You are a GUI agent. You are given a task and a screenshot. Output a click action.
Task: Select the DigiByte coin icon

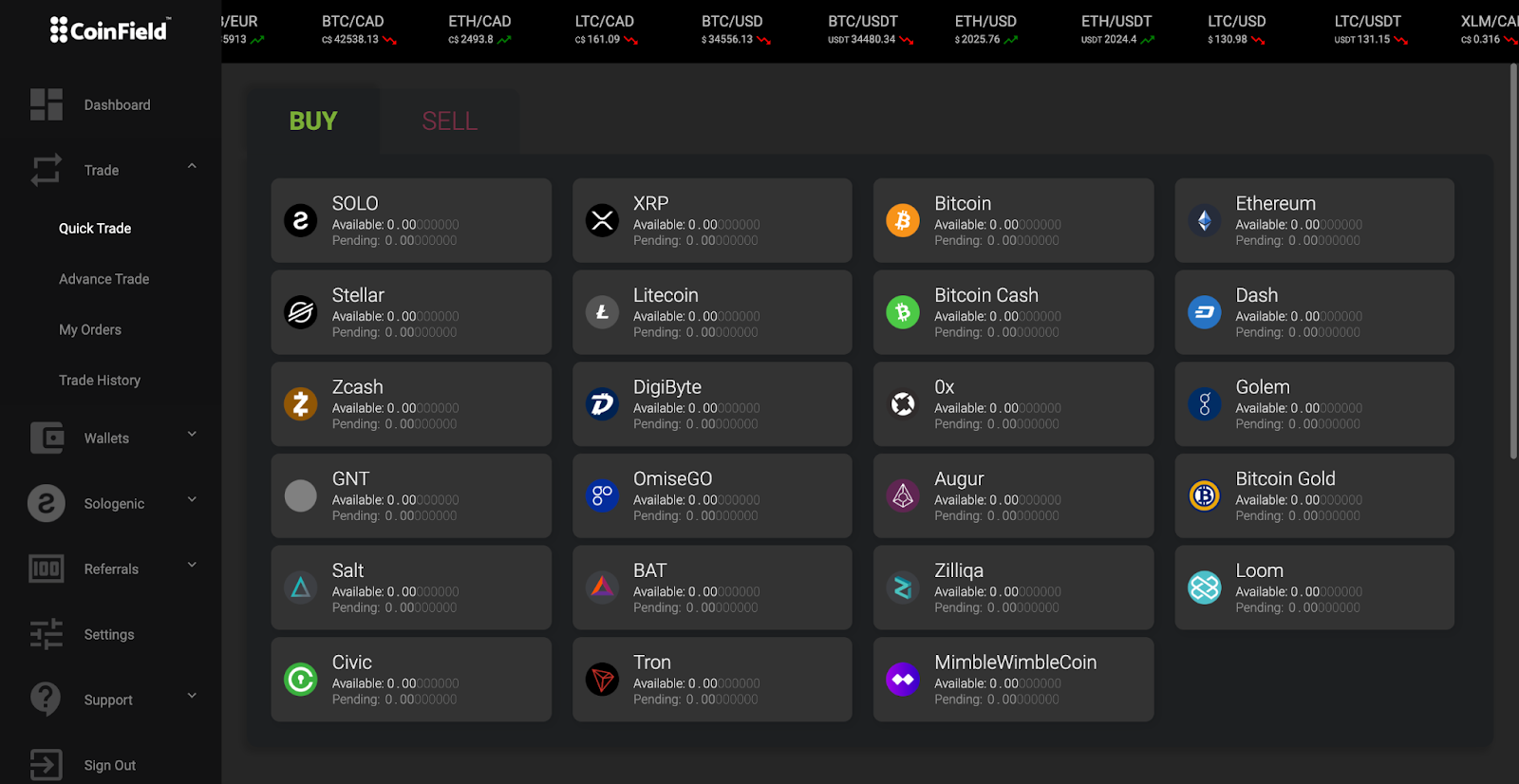click(x=602, y=404)
